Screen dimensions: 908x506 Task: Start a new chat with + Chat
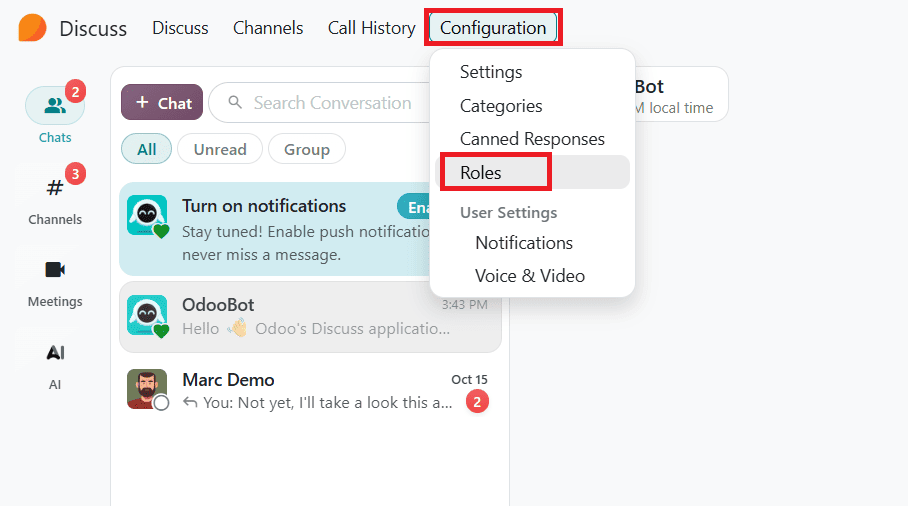coord(162,102)
